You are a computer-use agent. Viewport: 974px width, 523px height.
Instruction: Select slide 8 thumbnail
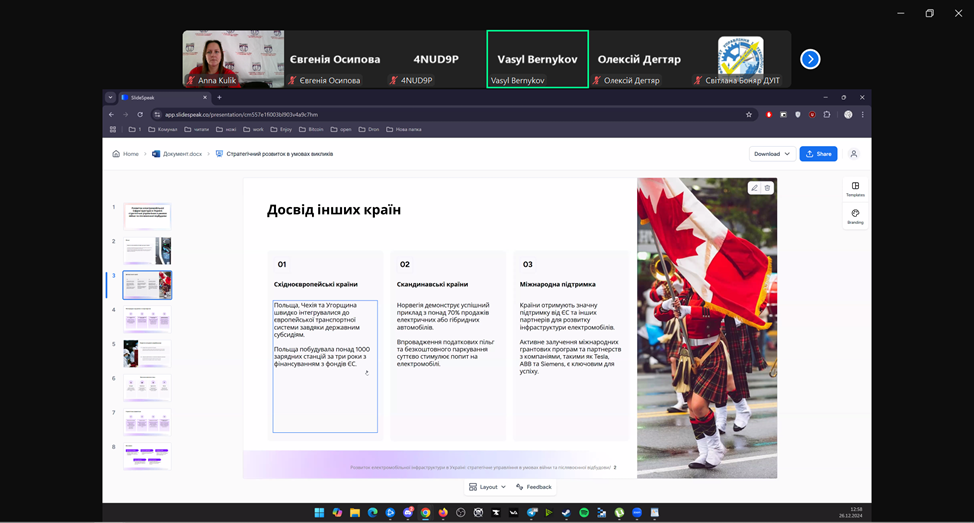pos(147,455)
